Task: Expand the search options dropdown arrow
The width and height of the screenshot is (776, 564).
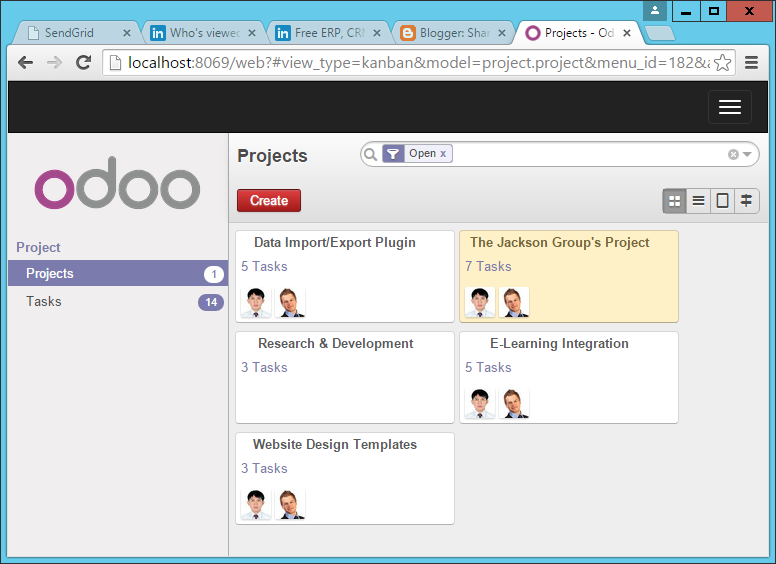Action: pos(747,154)
